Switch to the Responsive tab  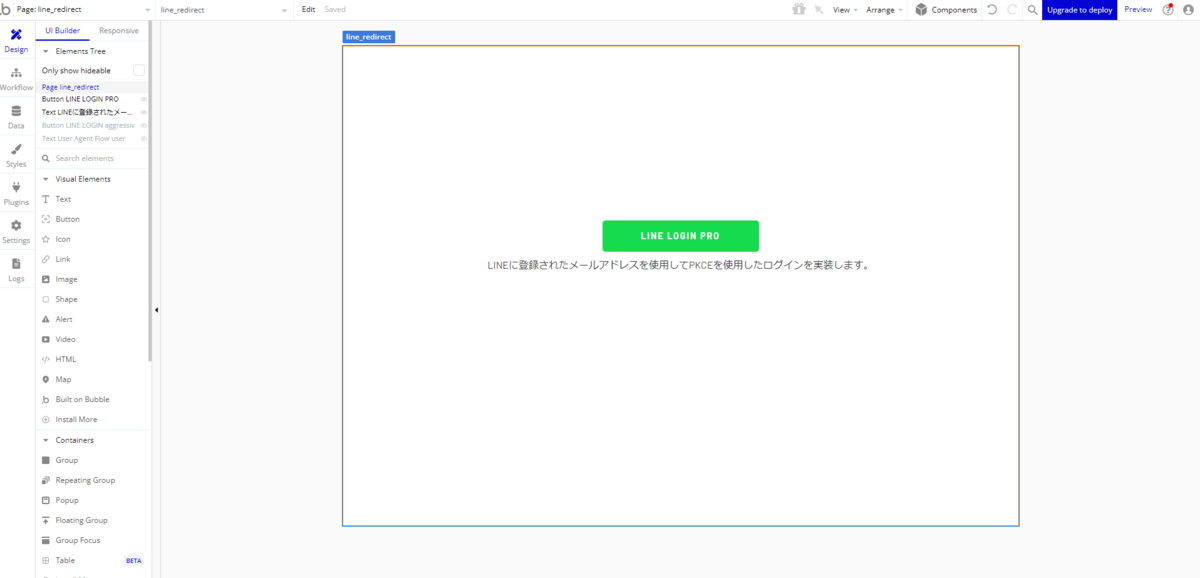click(x=119, y=31)
